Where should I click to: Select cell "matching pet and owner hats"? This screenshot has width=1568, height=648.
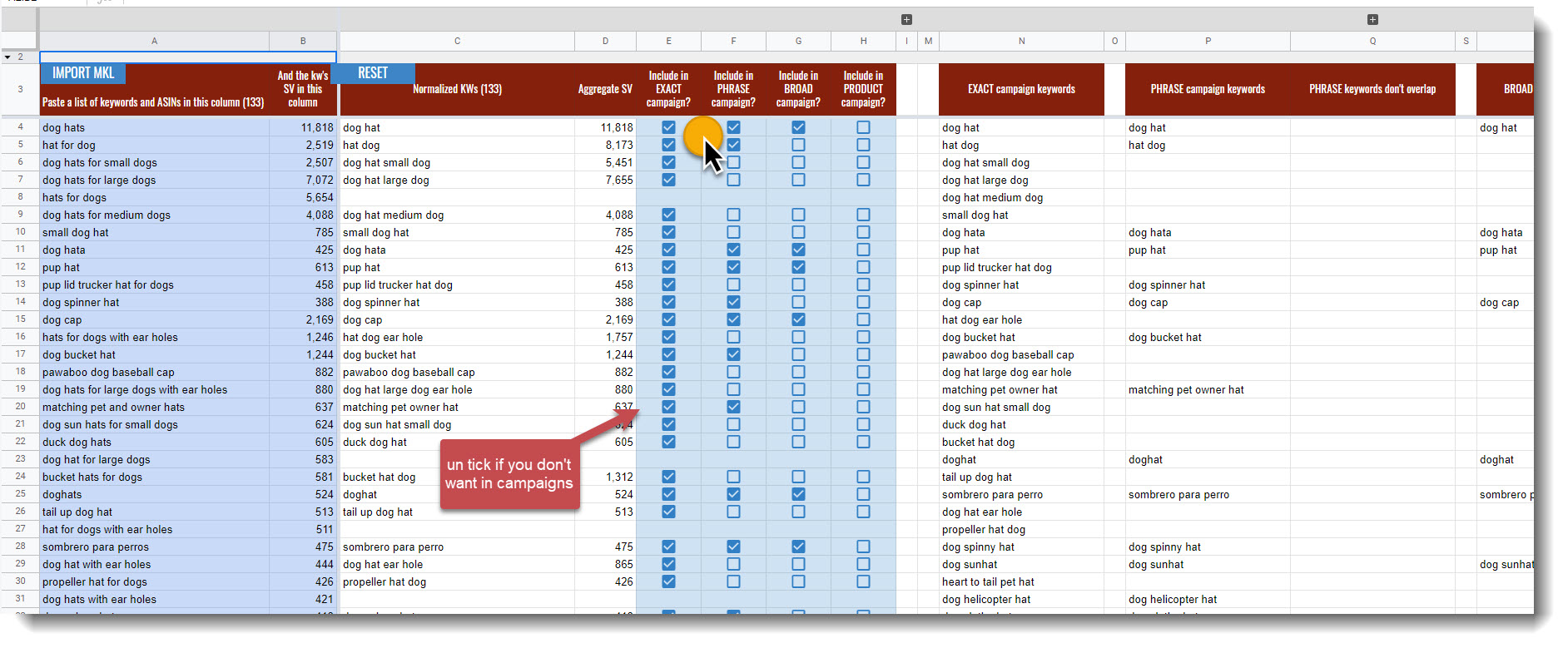coord(154,407)
